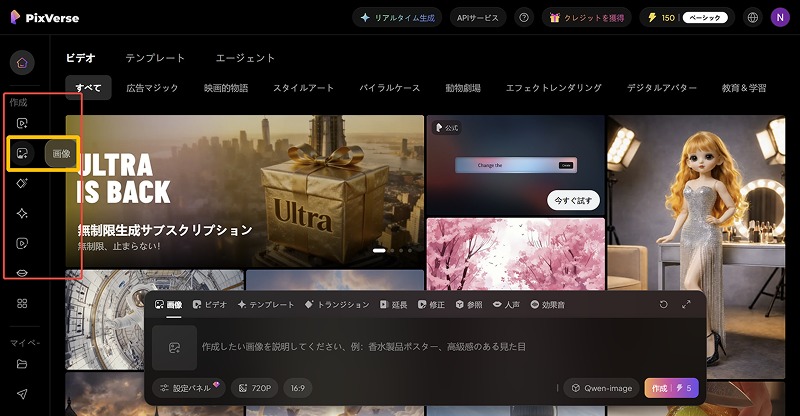800x416 pixels.
Task: Expand the prompt panel with arrows icon
Action: 686,304
